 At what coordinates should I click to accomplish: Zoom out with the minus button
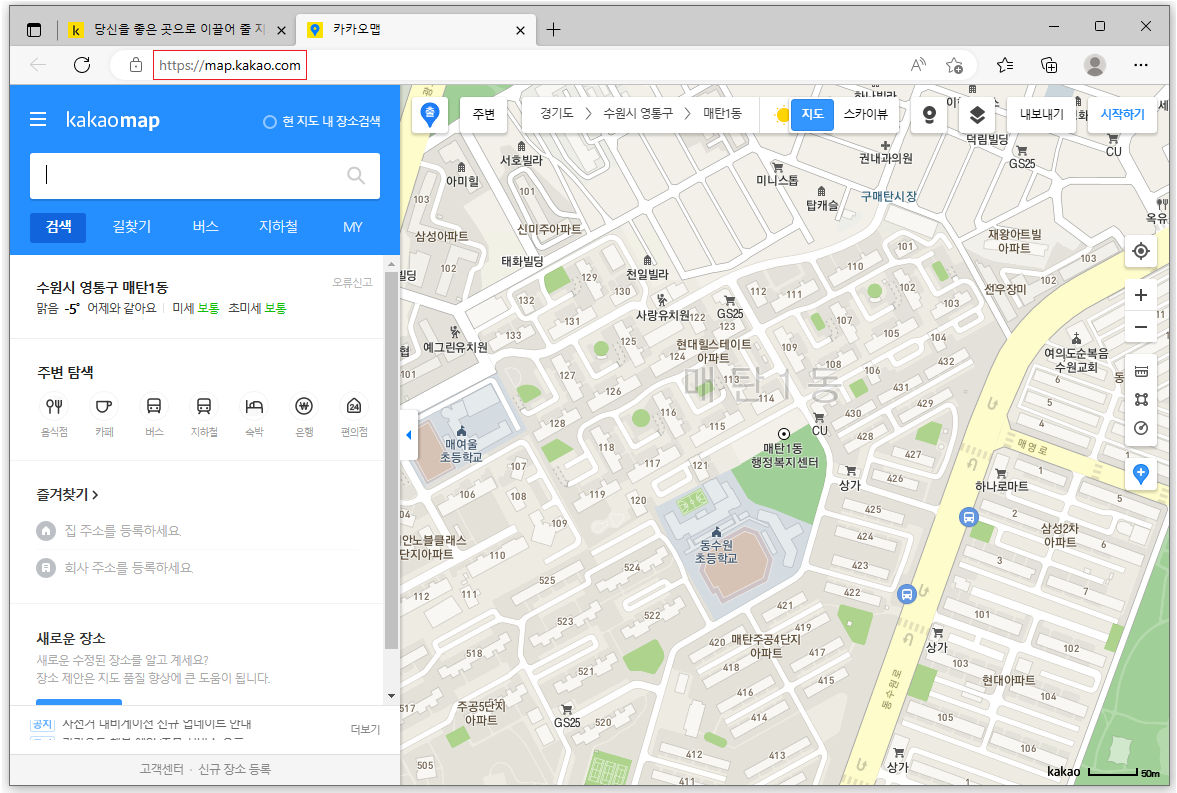(1141, 327)
